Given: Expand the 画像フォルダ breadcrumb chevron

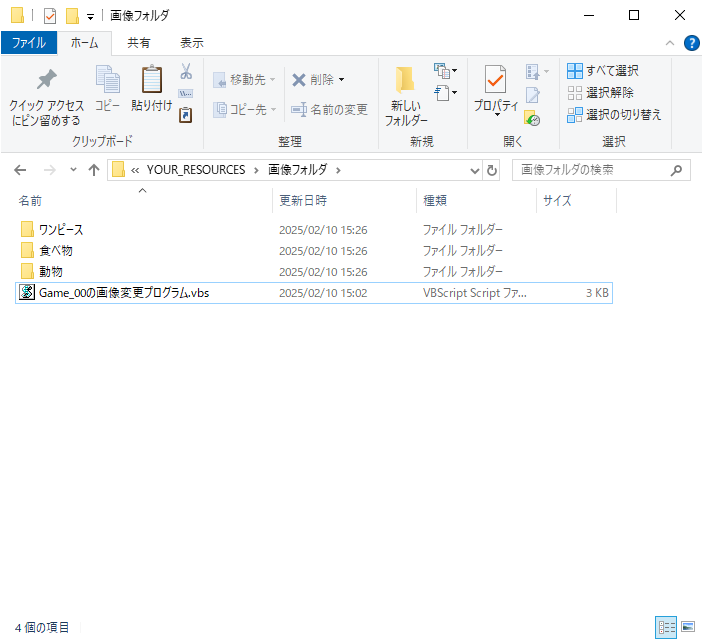Looking at the screenshot, I should 338,170.
